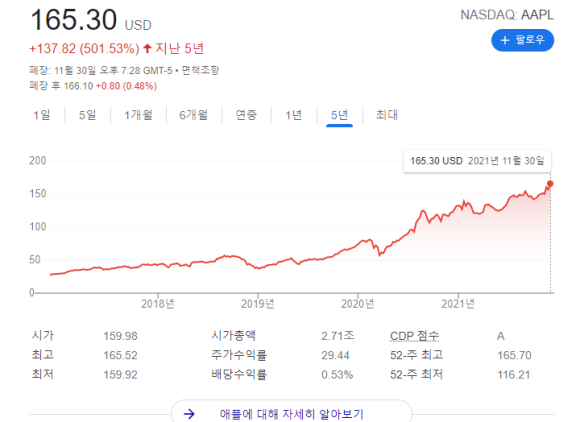580x422 pixels.
Task: Click the 2018년 axis label
Action: pos(158,304)
